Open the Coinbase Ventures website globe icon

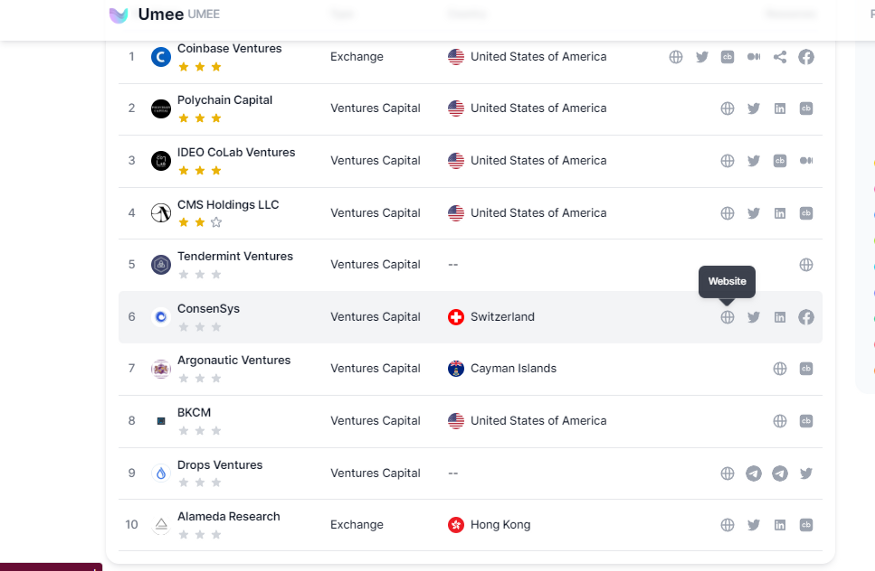pyautogui.click(x=675, y=57)
